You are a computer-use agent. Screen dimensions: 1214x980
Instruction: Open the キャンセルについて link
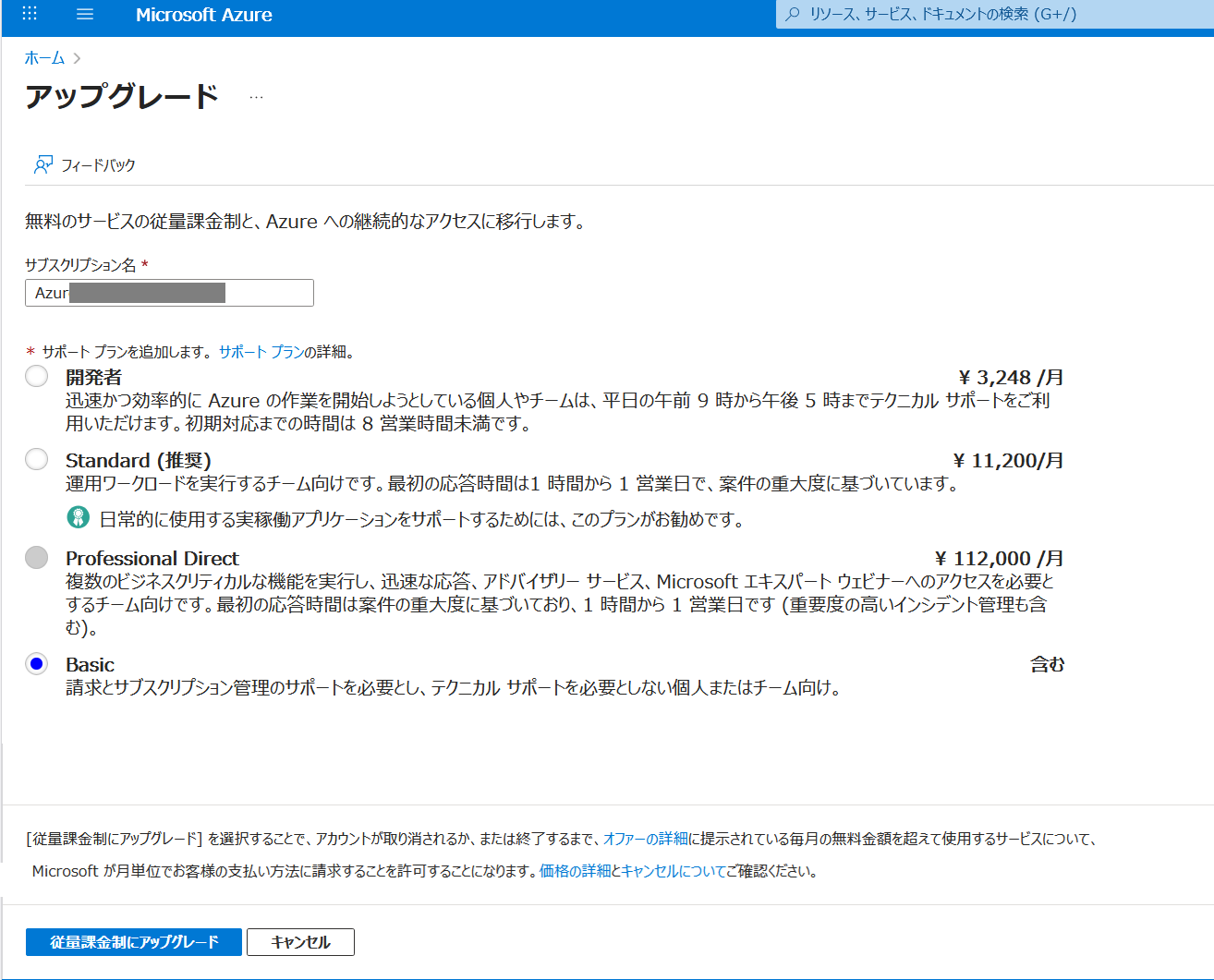[x=674, y=871]
